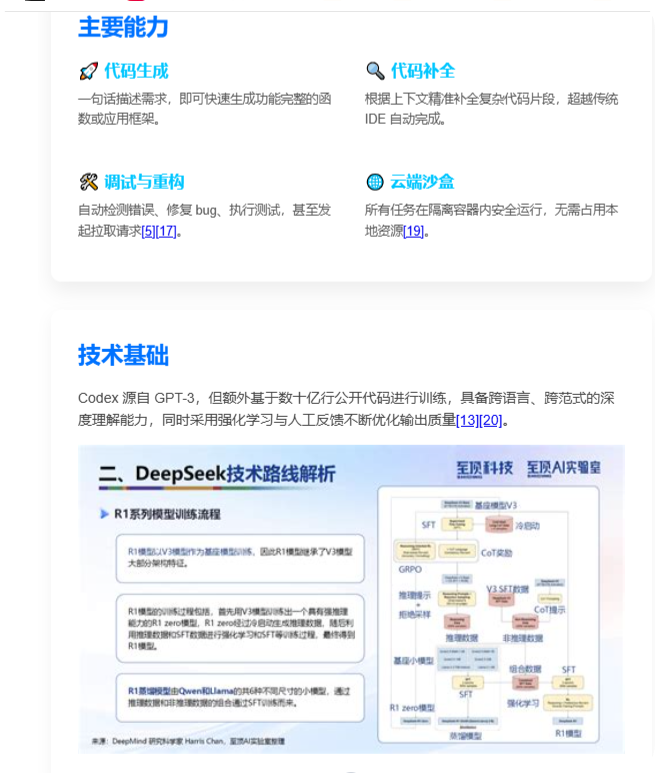This screenshot has height=773, width=655.
Task: Click the tools icon beside 调试与重构
Action: [89, 182]
